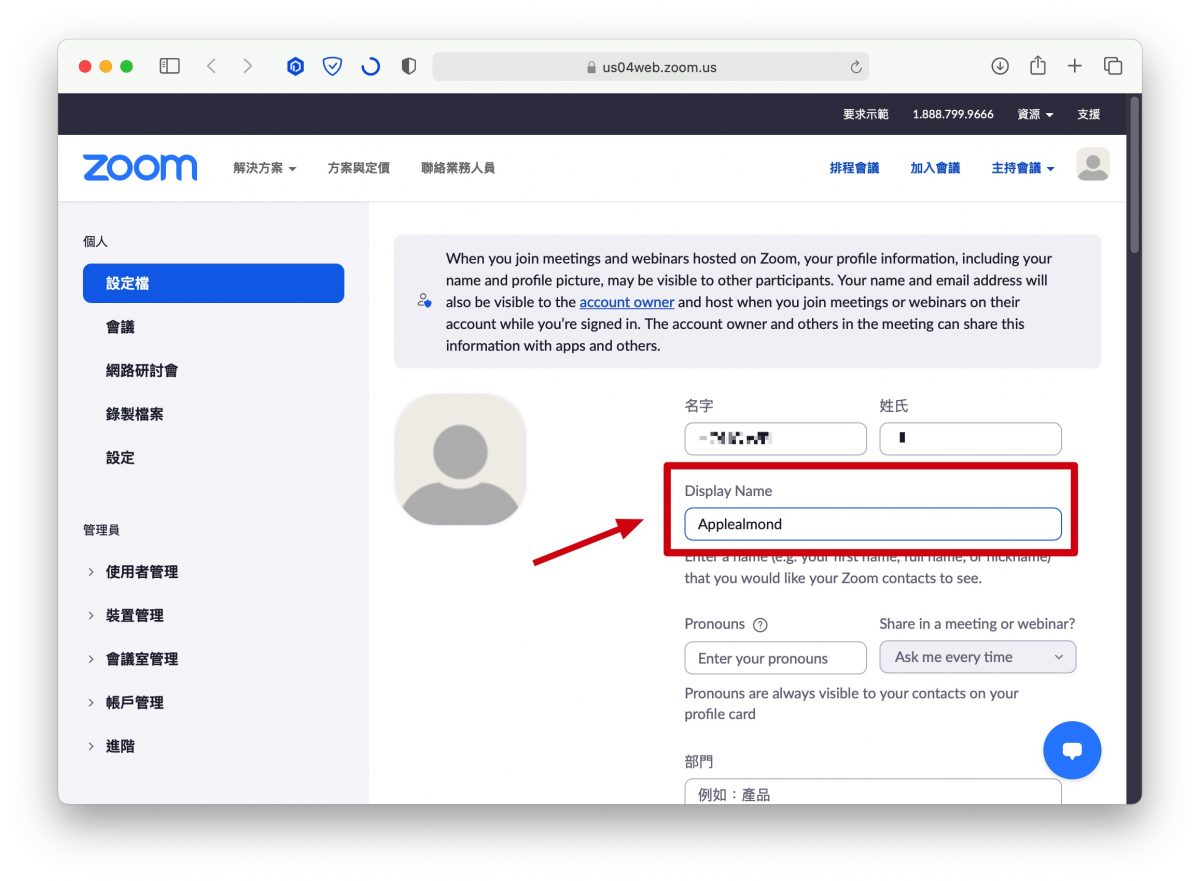Click the Enter your pronouns field

pyautogui.click(x=775, y=658)
